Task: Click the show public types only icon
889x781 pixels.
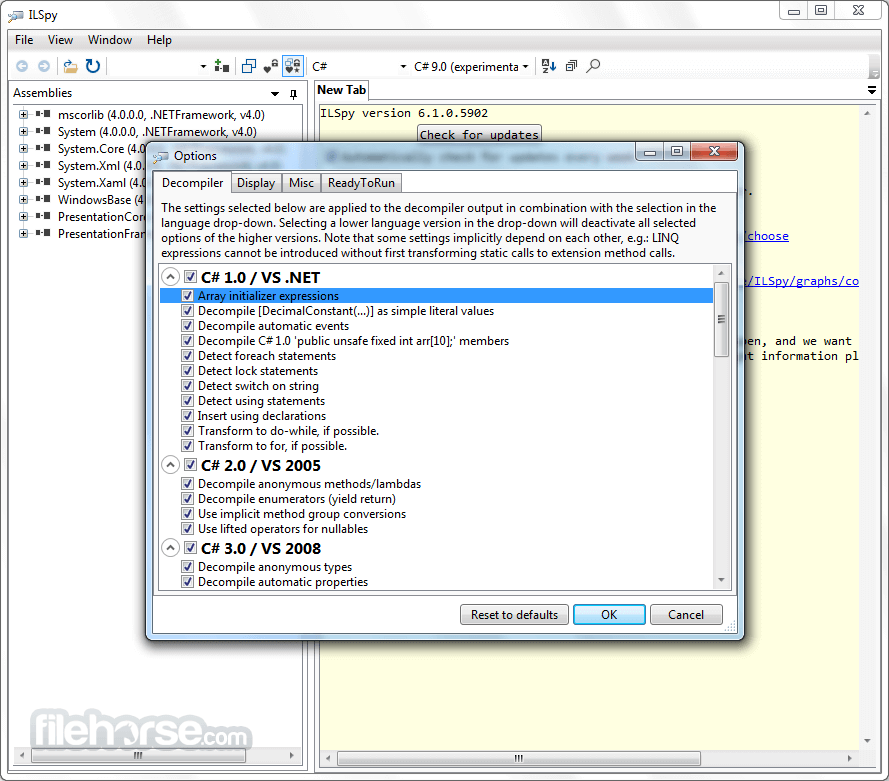Action: click(x=249, y=66)
